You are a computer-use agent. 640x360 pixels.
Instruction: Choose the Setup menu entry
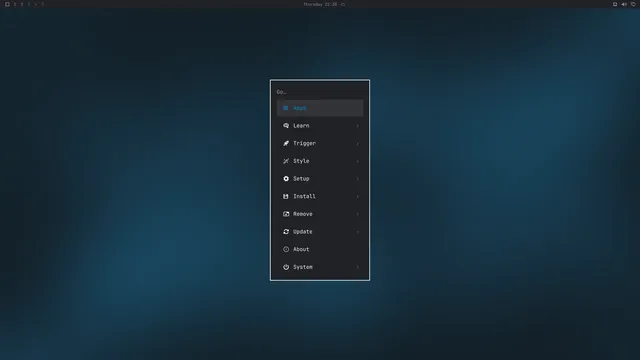[x=320, y=179]
